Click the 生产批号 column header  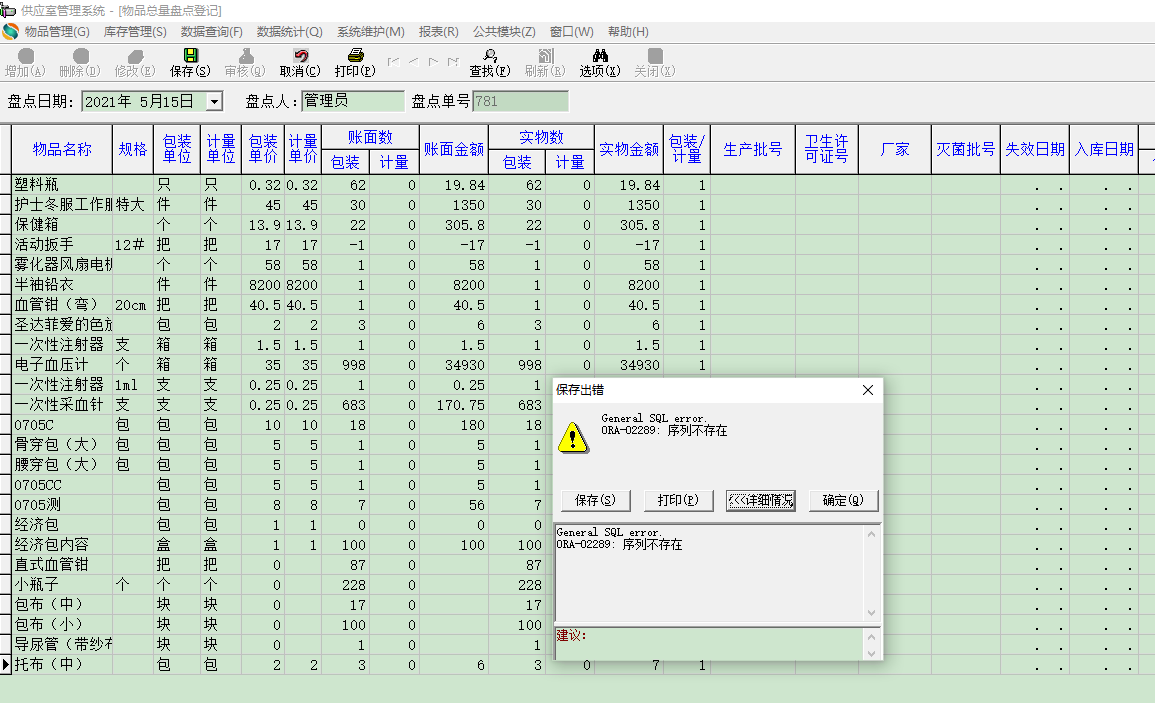(753, 149)
